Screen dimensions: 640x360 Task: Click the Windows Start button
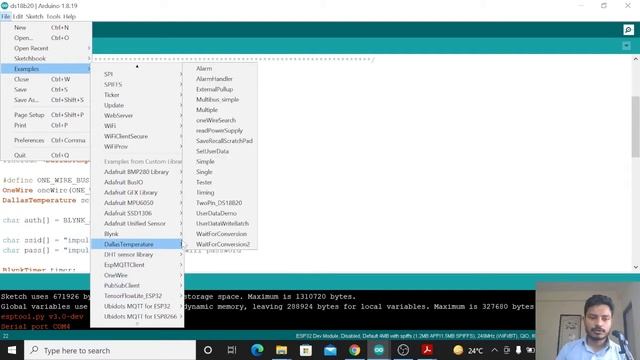[12, 350]
